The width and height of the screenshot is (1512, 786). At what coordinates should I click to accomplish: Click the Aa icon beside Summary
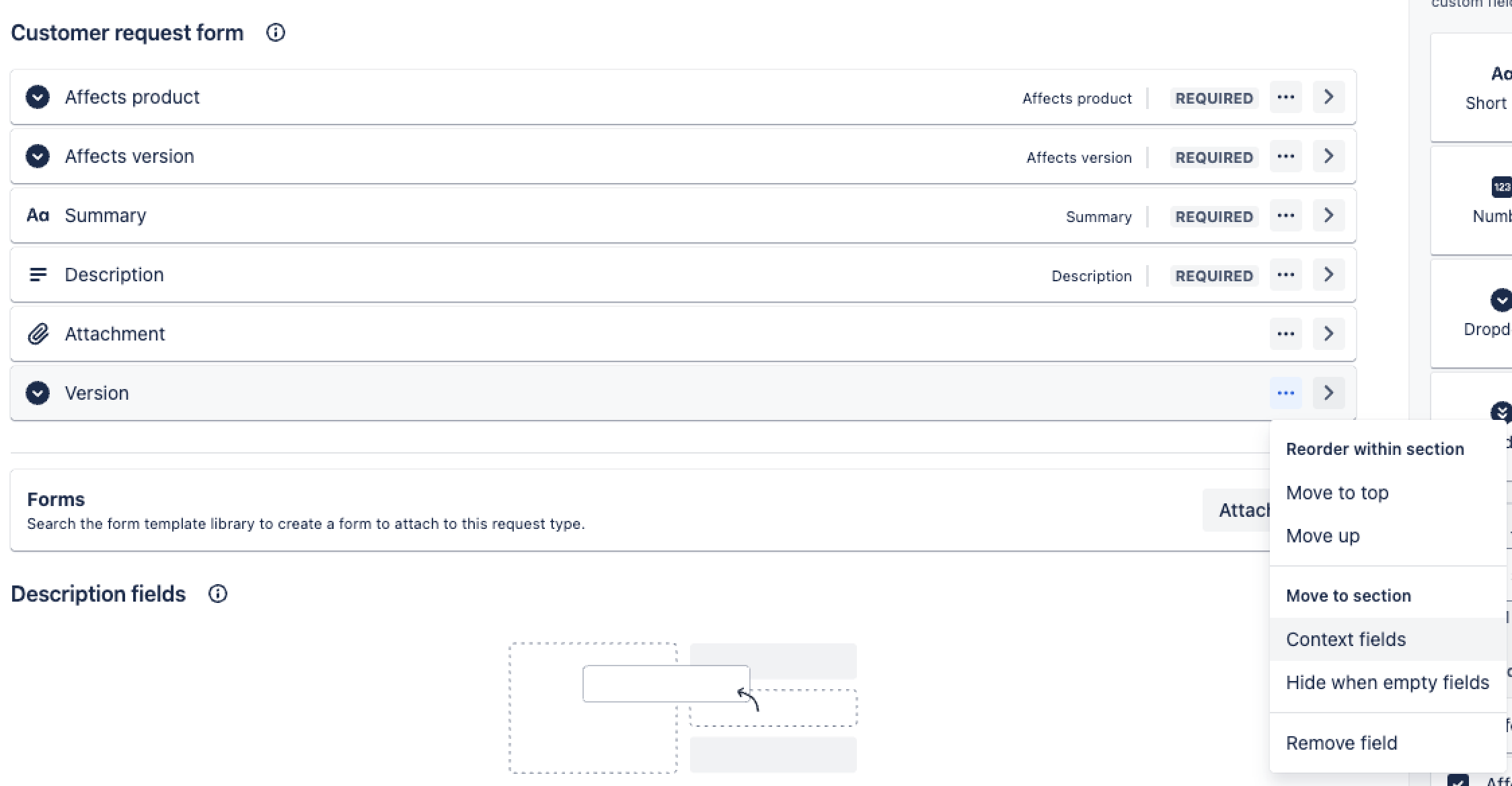click(x=38, y=215)
